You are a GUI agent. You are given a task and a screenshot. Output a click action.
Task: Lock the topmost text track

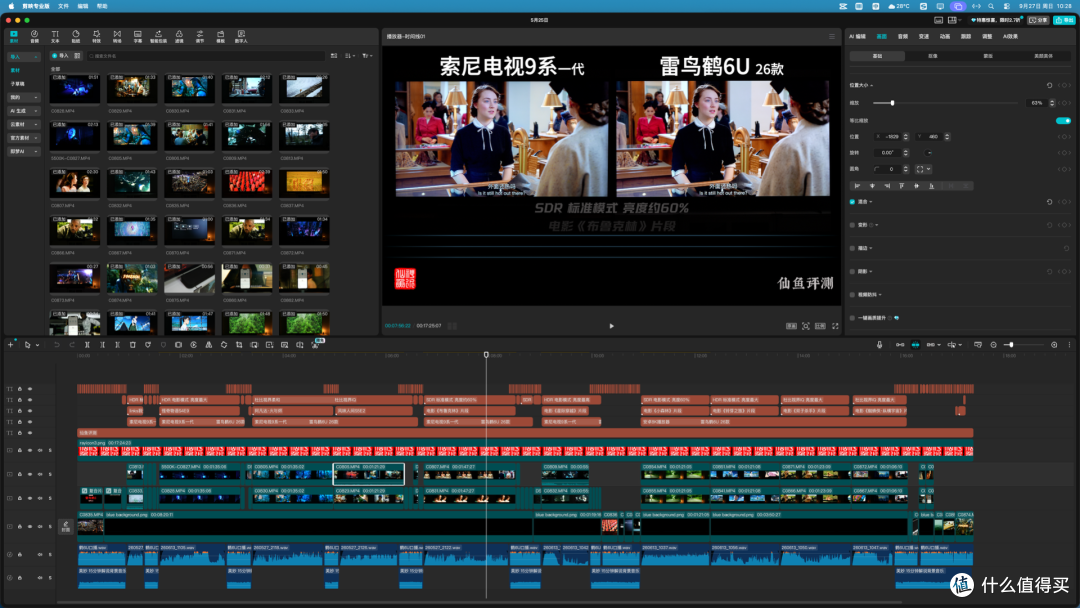click(20, 389)
